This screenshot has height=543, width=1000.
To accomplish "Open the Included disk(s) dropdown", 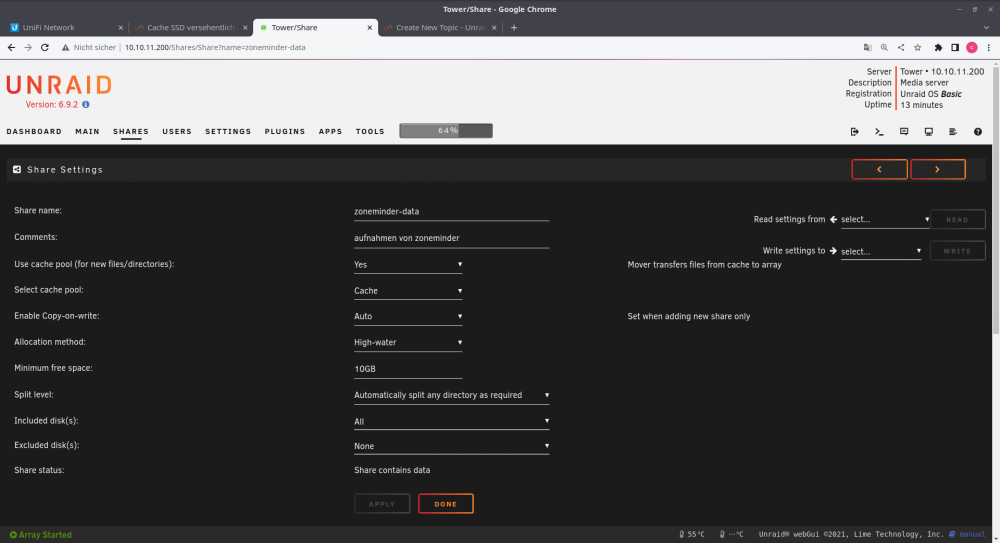I will [x=452, y=421].
